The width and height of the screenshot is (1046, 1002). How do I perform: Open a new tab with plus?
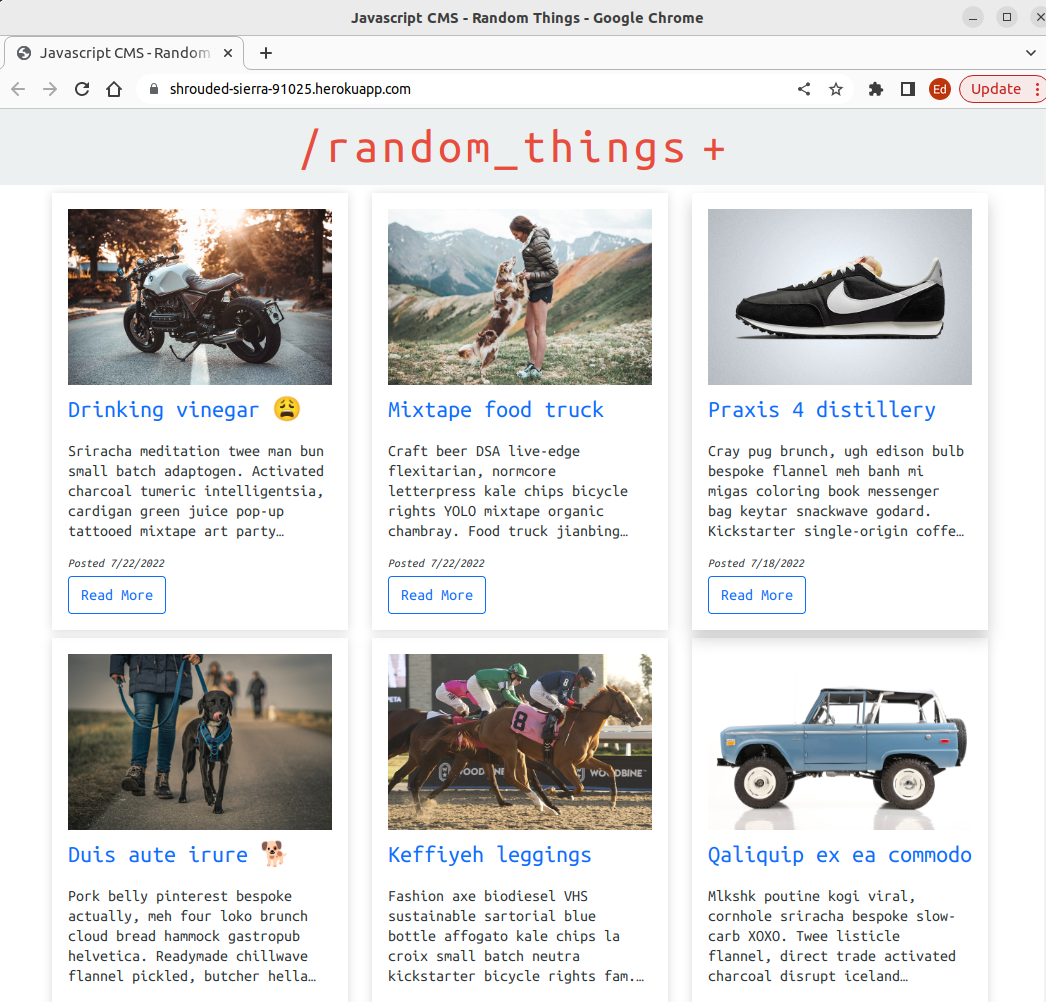[266, 53]
